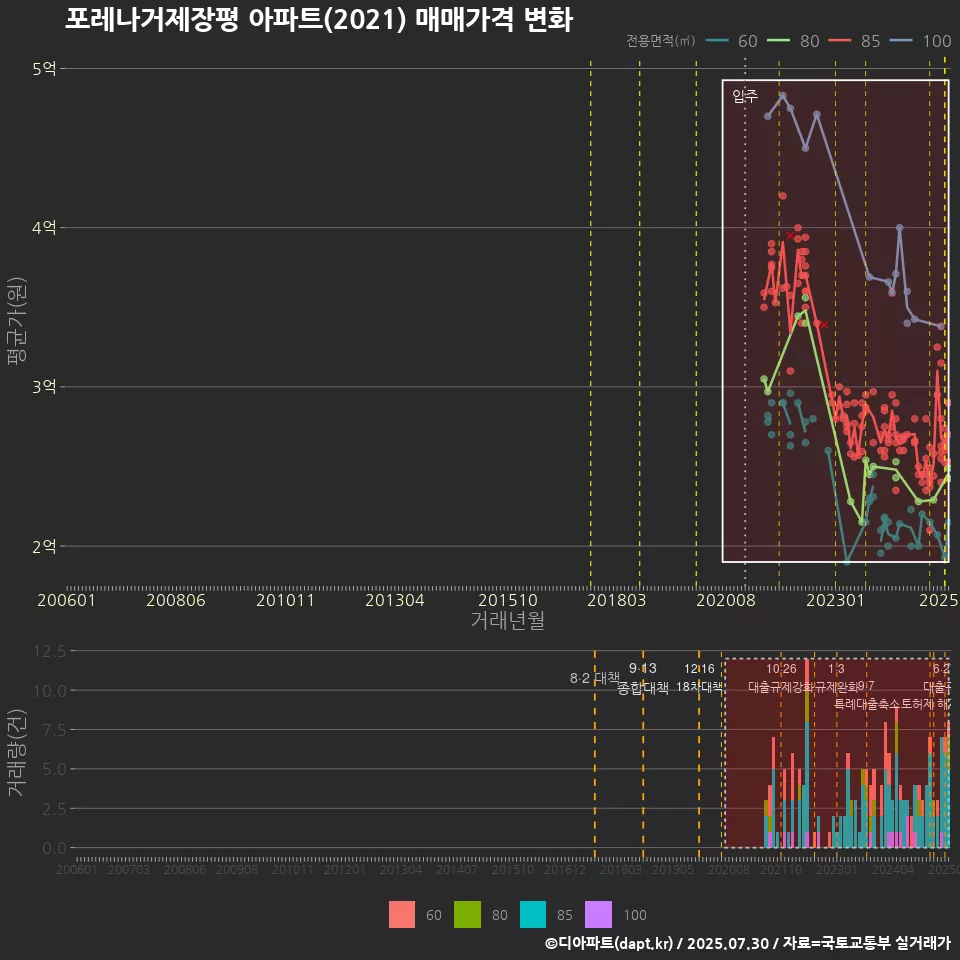The image size is (960, 960).
Task: Click the 5억 price axis label
Action: tap(44, 69)
